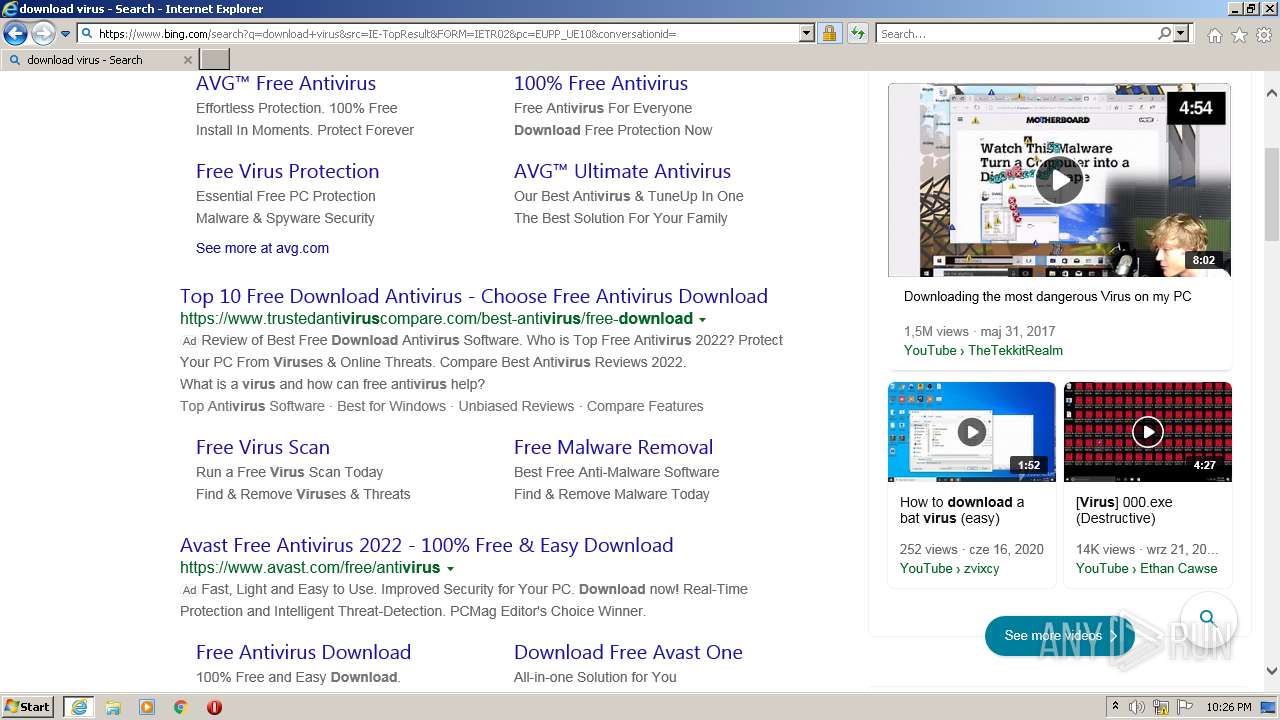Click the Refresh page icon
The width and height of the screenshot is (1280, 720).
(x=857, y=34)
